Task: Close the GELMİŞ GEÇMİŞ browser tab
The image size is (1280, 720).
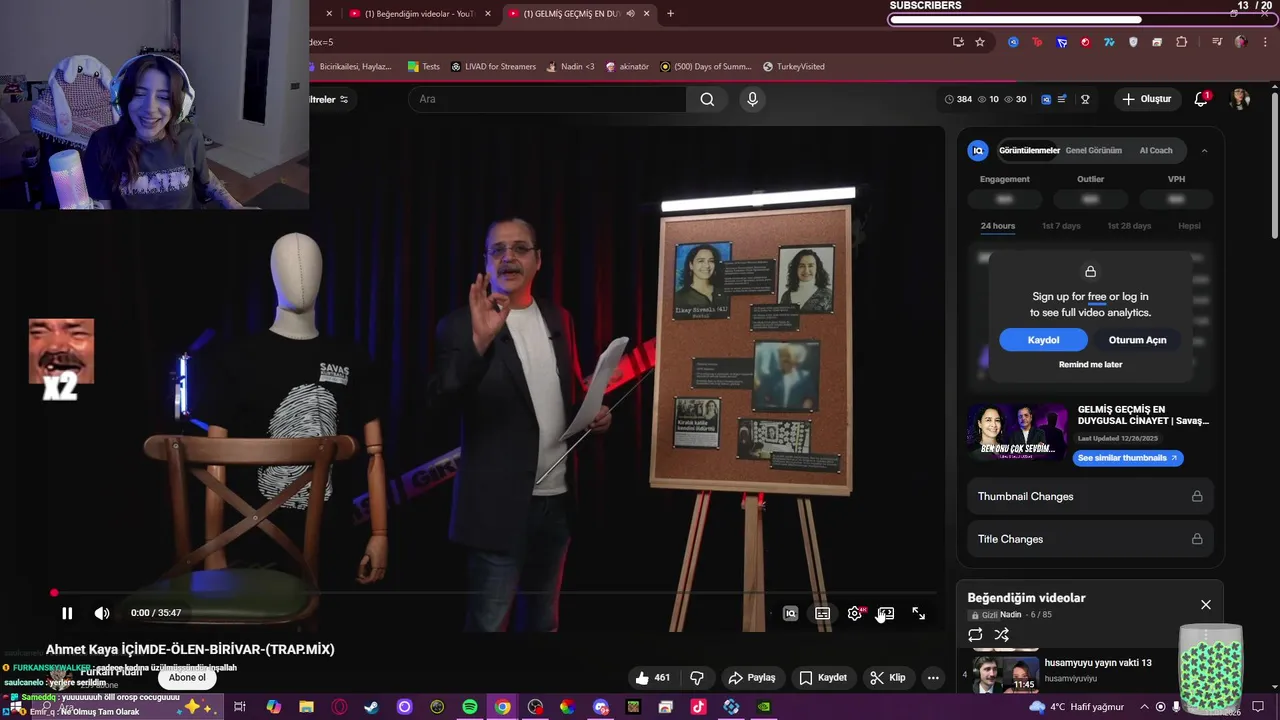Action: (647, 13)
